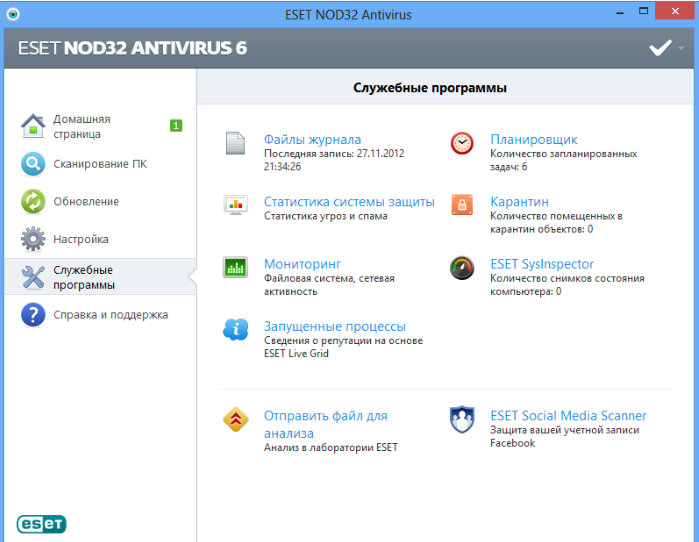The height and width of the screenshot is (542, 699).
Task: Click text 'Сведения о репутации на основе'
Action: coord(343,341)
